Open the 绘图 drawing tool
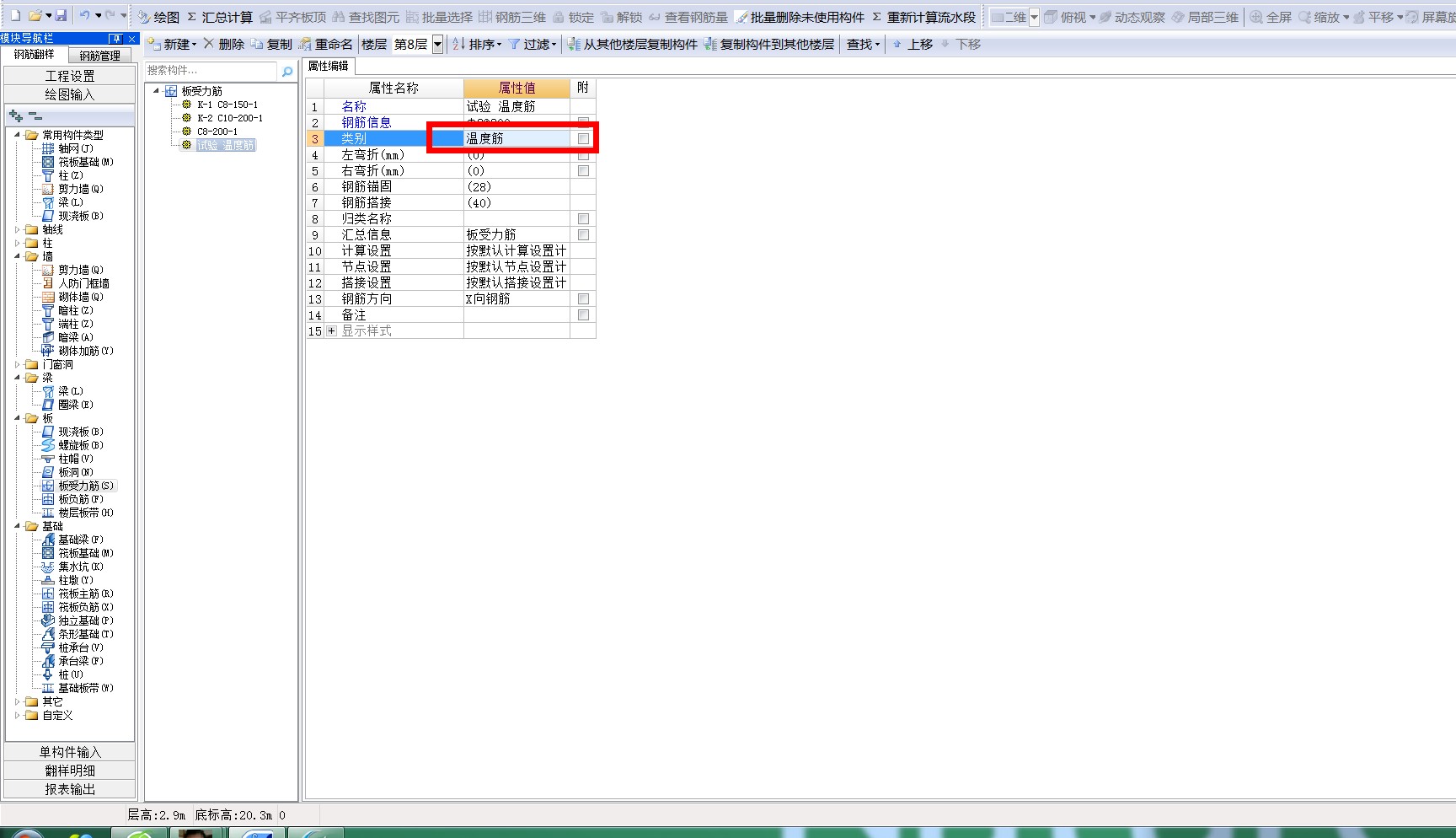This screenshot has height=838, width=1456. click(158, 17)
